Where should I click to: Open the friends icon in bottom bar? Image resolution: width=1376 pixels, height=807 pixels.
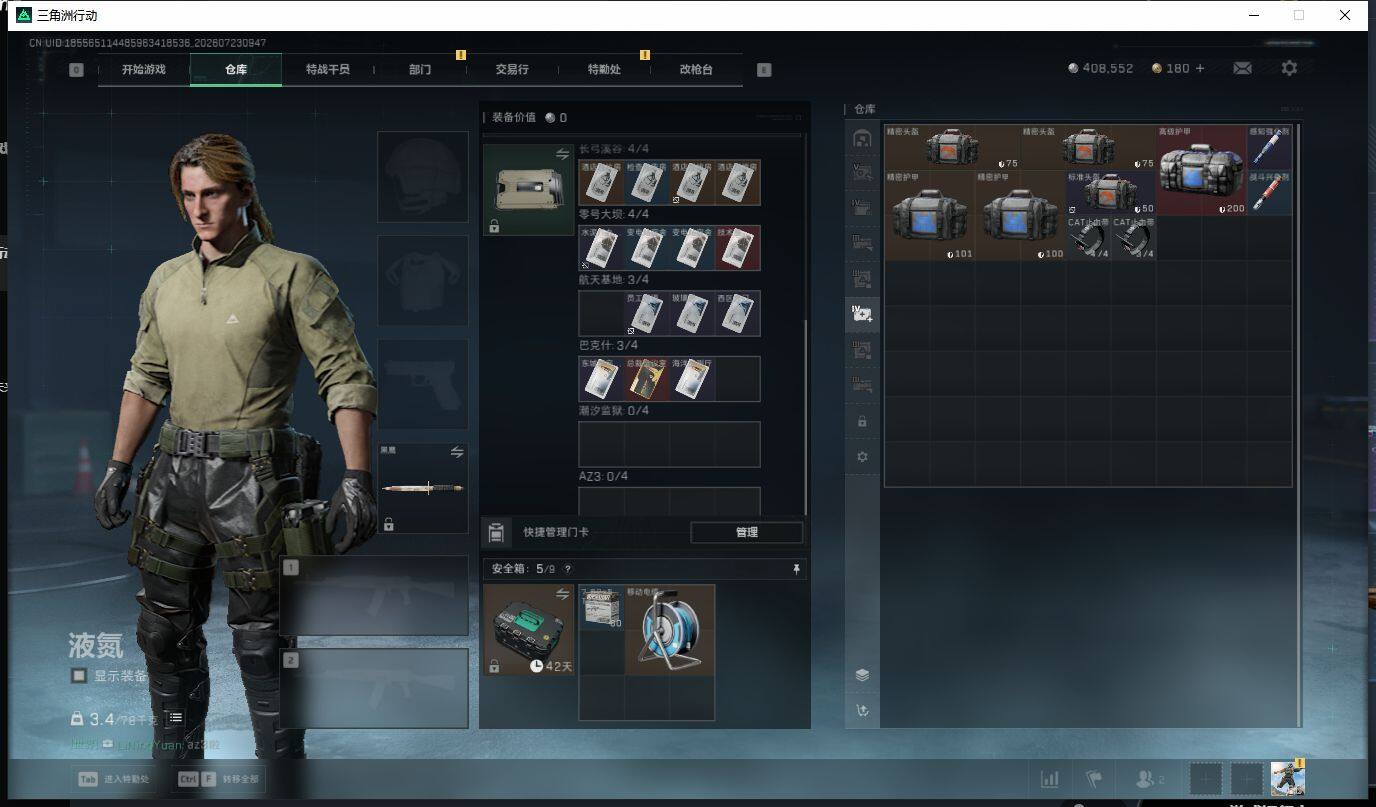[1146, 779]
